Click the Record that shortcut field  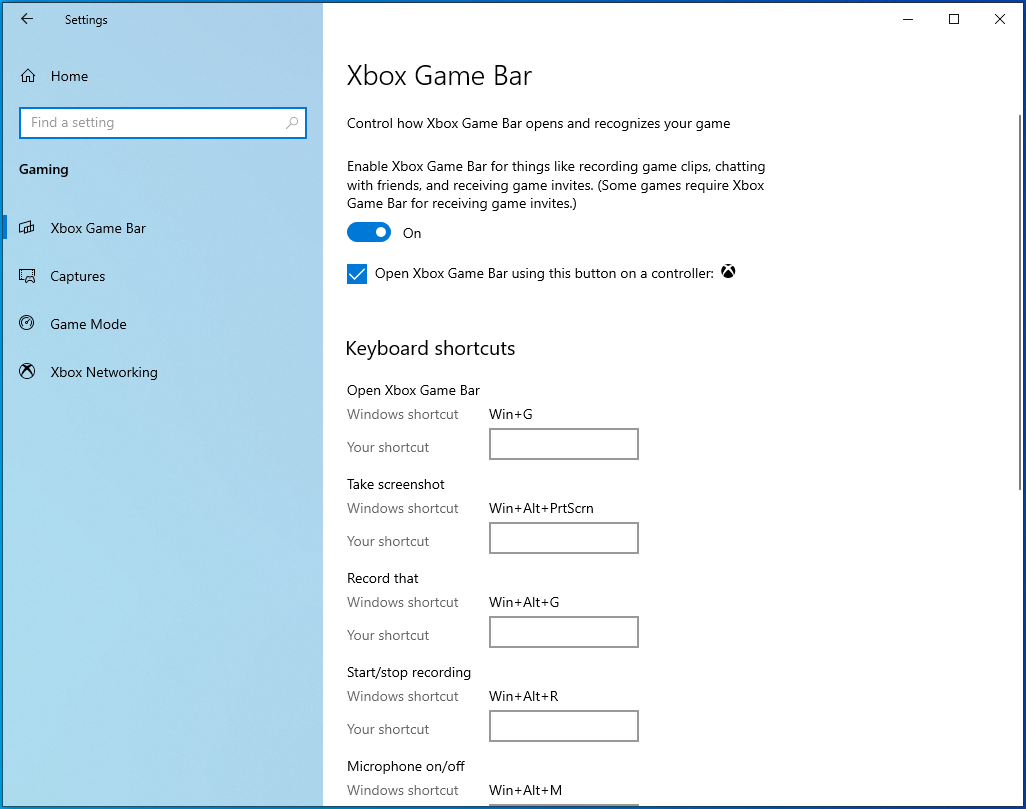tap(563, 632)
